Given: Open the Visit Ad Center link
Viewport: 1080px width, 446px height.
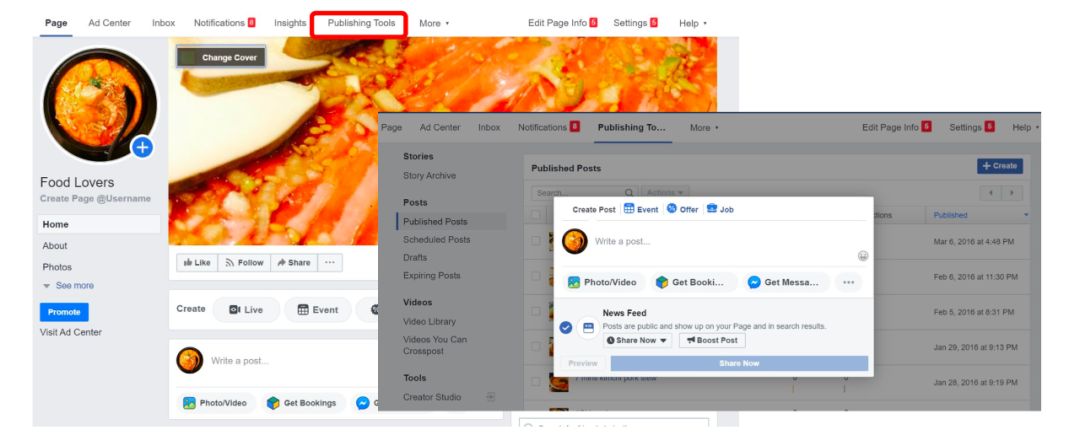Looking at the screenshot, I should 71,332.
